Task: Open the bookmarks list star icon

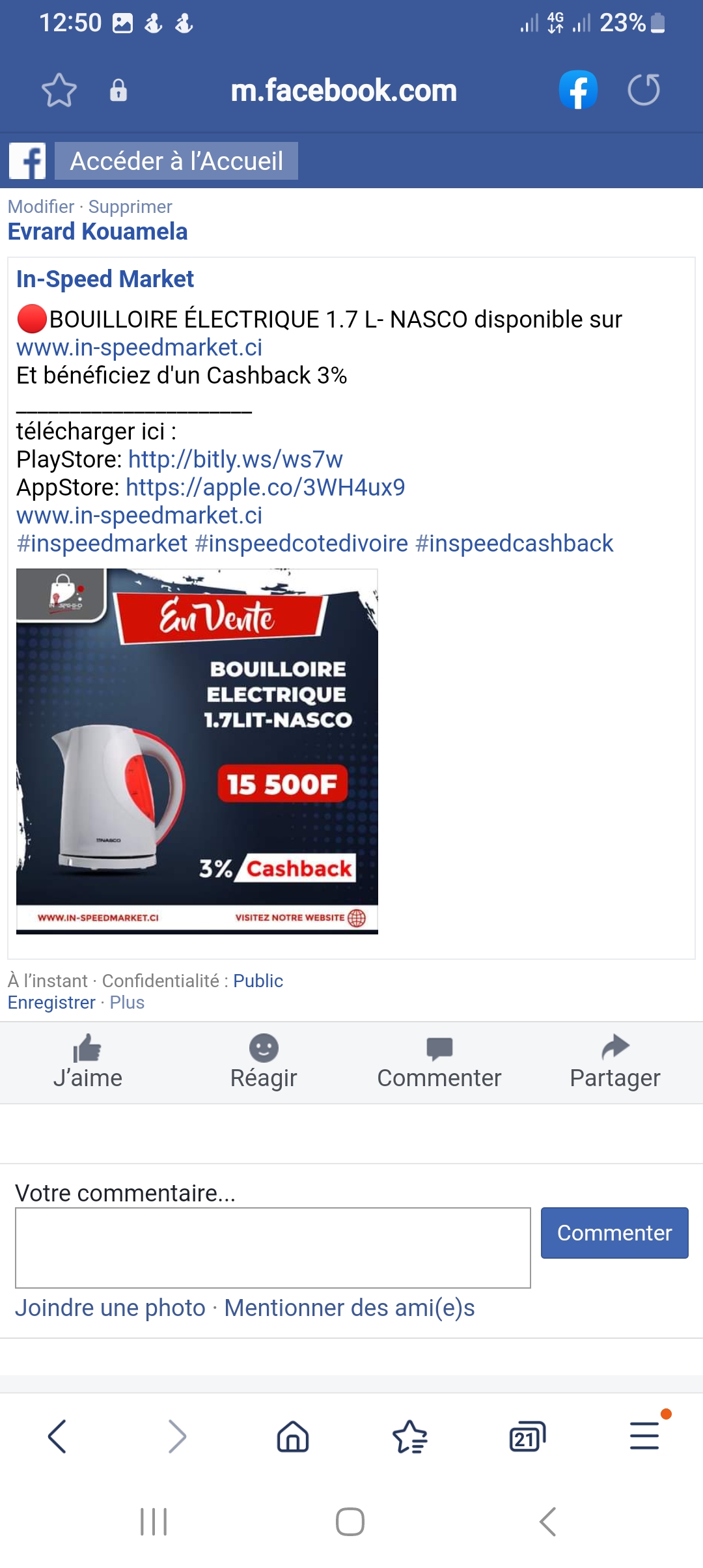Action: pos(410,1436)
